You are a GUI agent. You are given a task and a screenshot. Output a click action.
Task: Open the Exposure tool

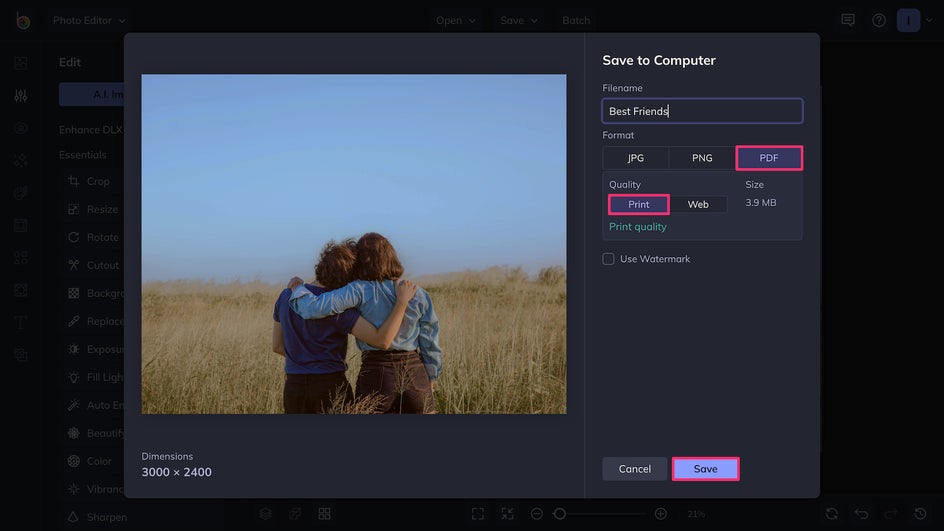coord(92,349)
